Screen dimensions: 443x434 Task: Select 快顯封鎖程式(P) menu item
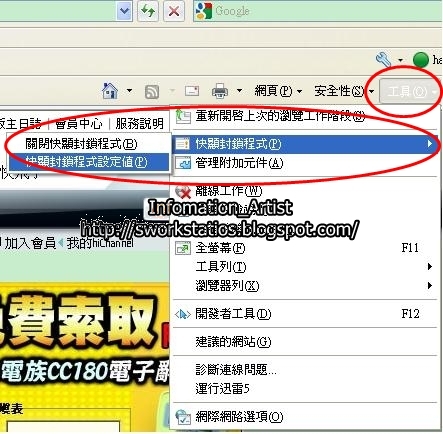(x=305, y=144)
